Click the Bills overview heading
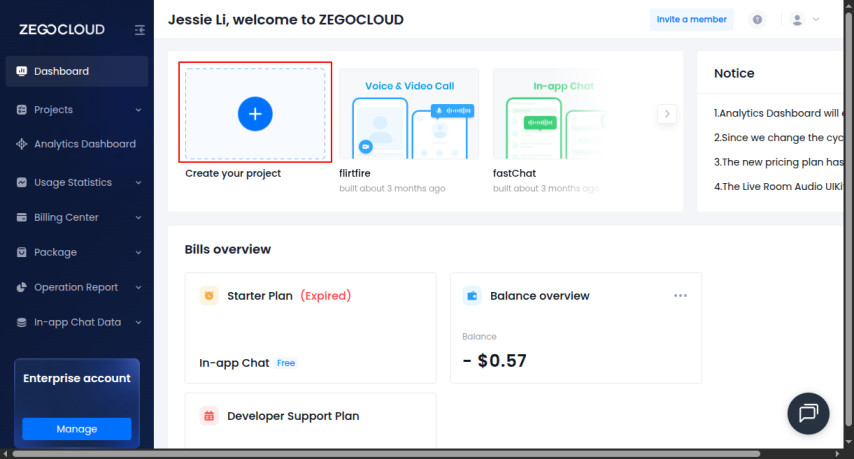The width and height of the screenshot is (854, 459). tap(228, 249)
